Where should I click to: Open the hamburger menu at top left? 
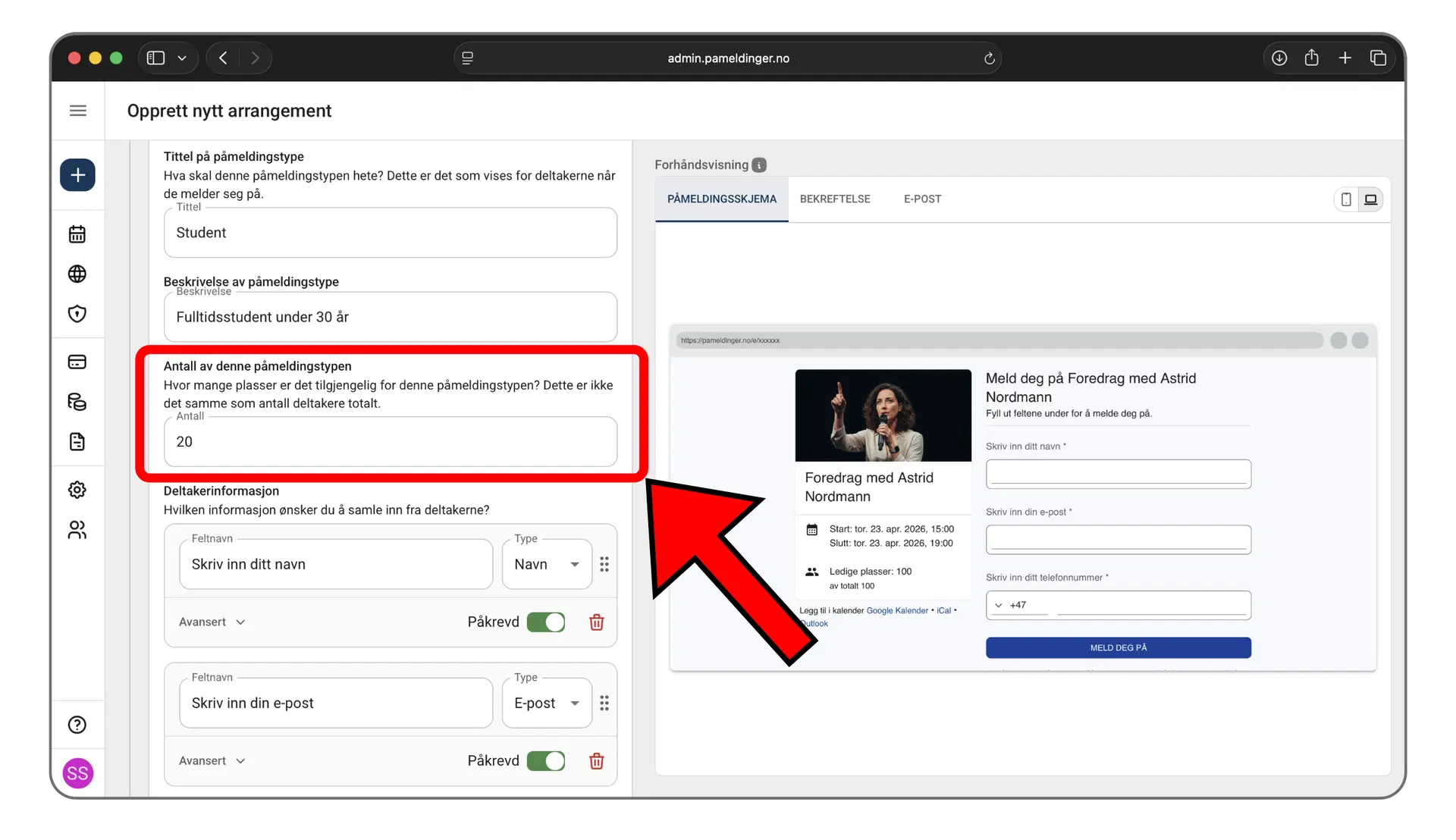pos(77,111)
